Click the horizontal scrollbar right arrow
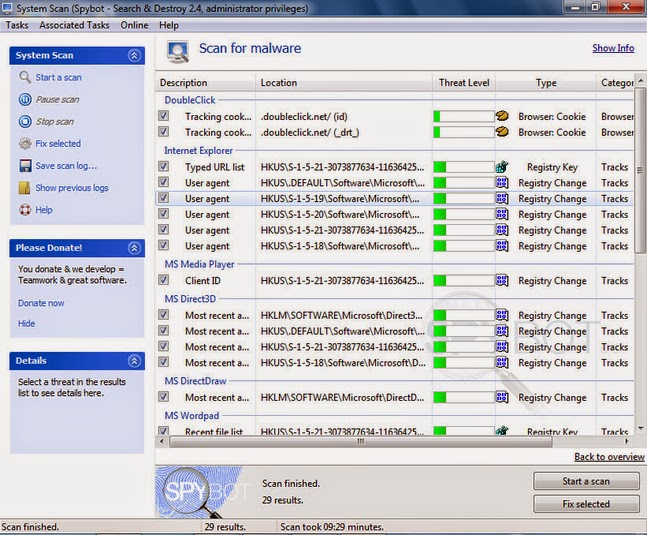Viewport: 647px width, 535px height. [x=627, y=441]
